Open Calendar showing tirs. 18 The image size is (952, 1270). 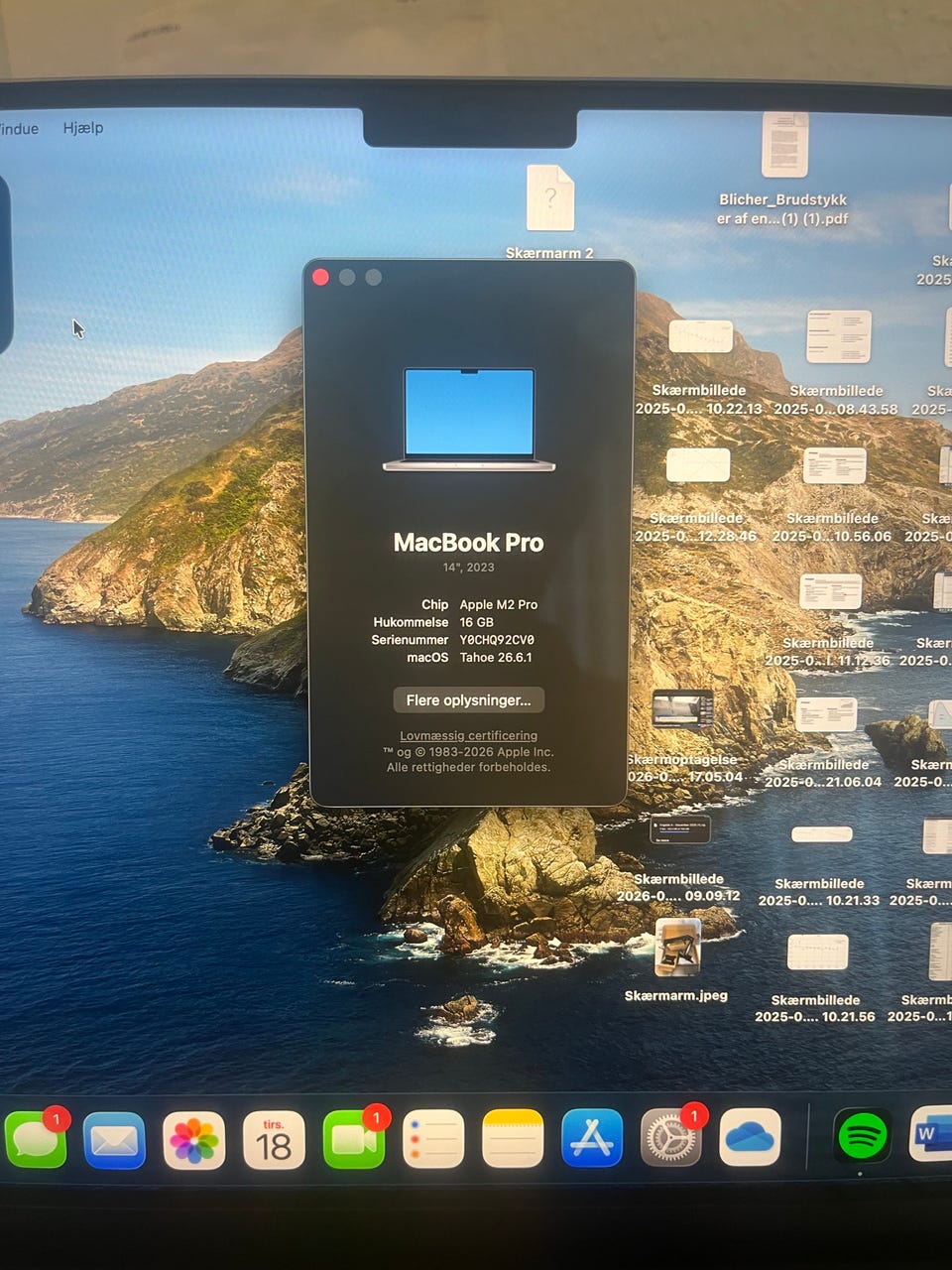tap(274, 1140)
